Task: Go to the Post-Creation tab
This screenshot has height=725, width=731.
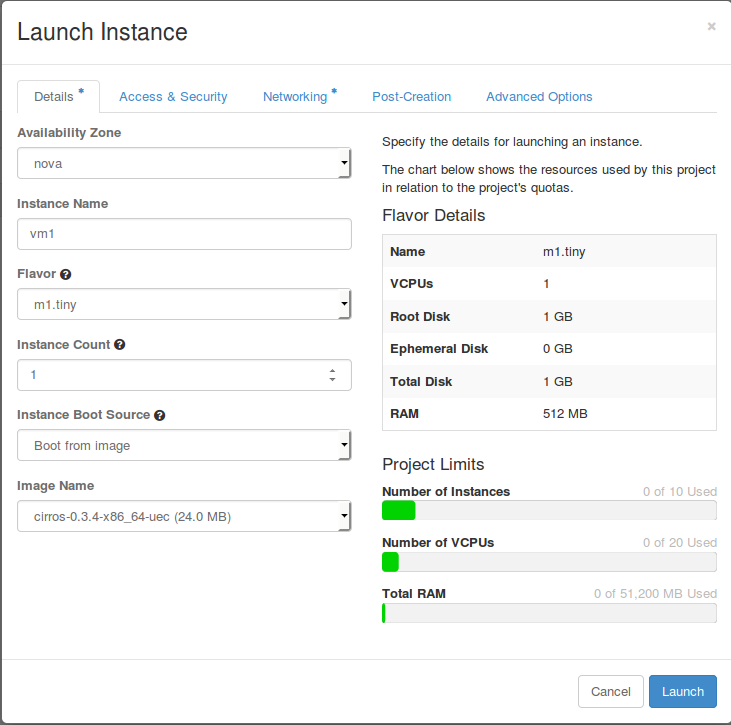Action: click(x=411, y=97)
